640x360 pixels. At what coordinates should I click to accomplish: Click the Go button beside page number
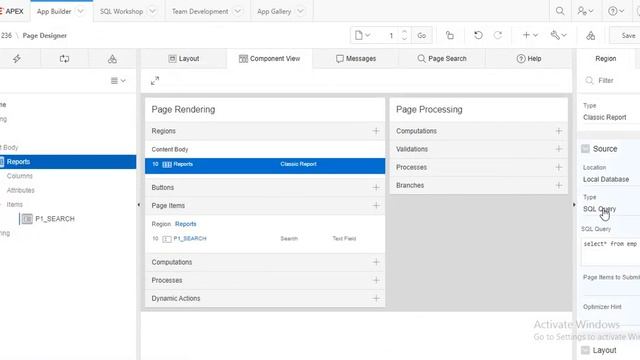pyautogui.click(x=422, y=36)
